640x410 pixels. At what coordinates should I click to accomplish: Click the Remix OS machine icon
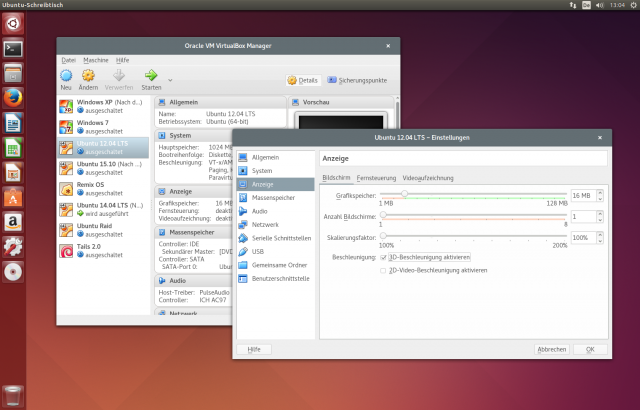click(66, 189)
